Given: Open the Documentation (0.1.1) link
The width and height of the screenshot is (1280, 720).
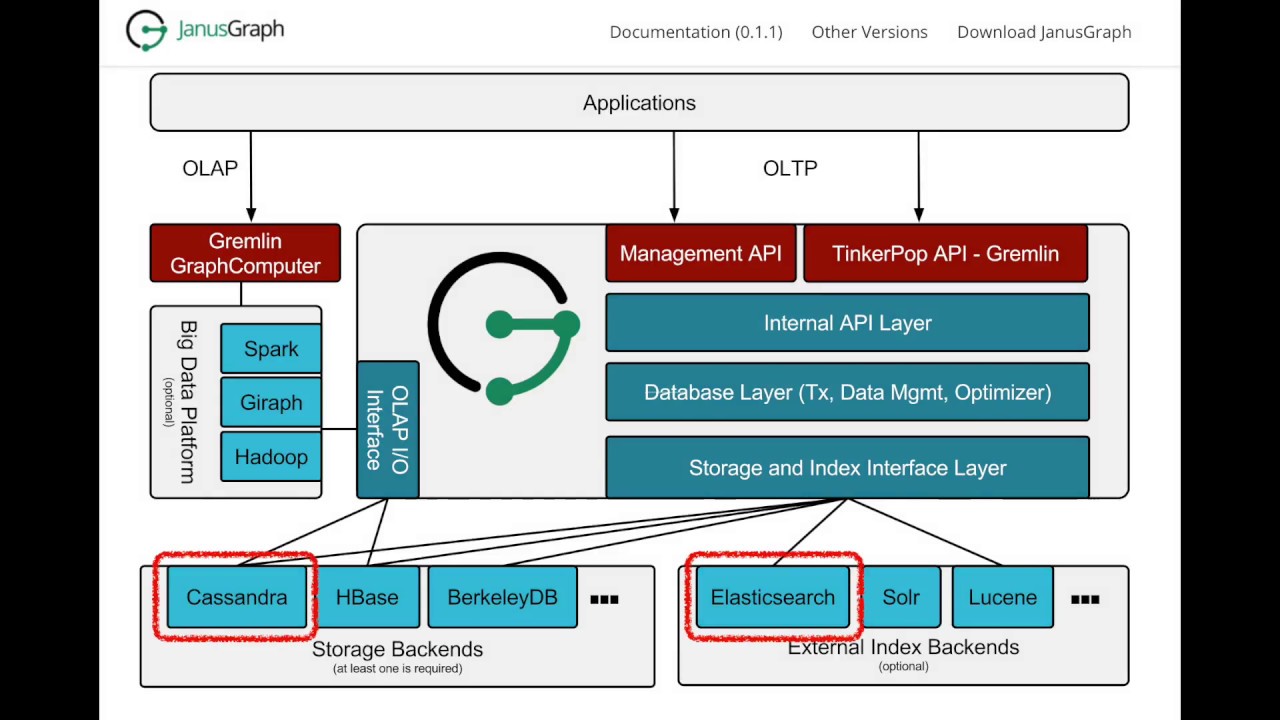Looking at the screenshot, I should pyautogui.click(x=696, y=32).
